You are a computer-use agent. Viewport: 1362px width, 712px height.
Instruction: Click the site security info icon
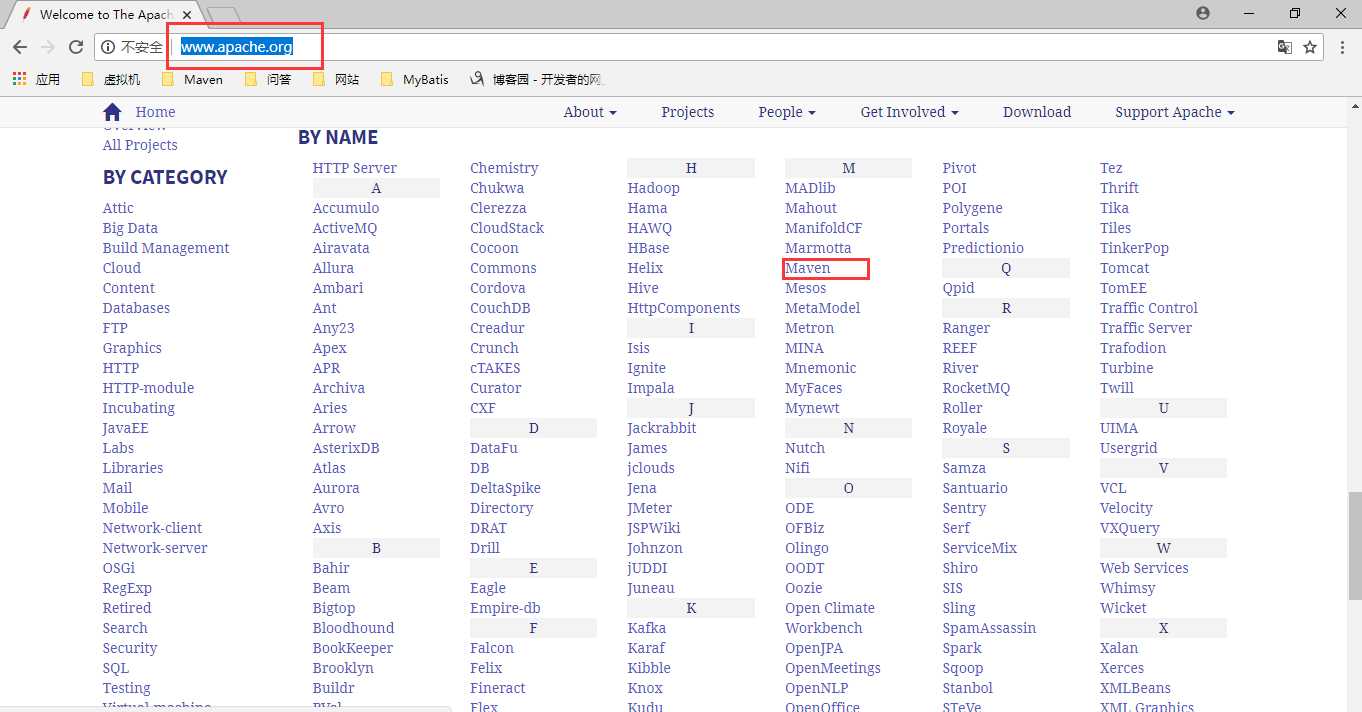coord(108,47)
